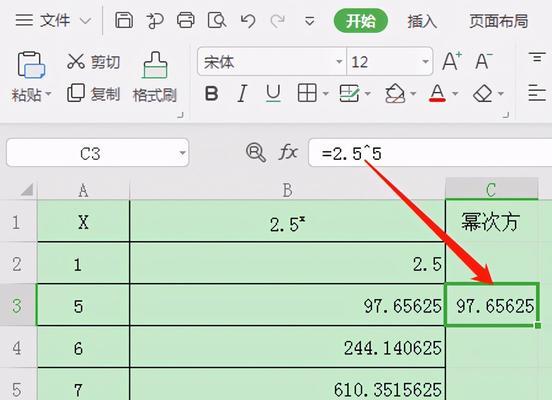552x400 pixels.
Task: Switch to the 插入 tab
Action: (x=422, y=21)
